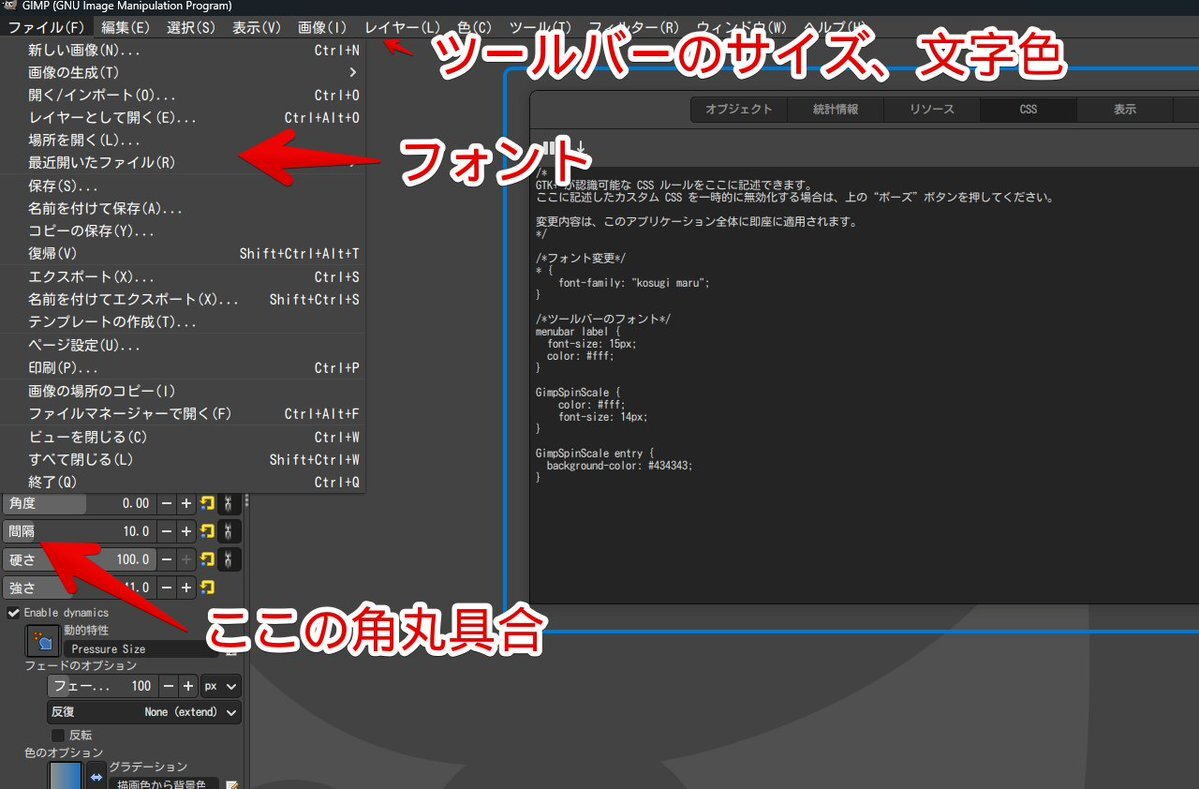Switch to the 統計情報 tab
This screenshot has height=789, width=1199.
pyautogui.click(x=835, y=109)
